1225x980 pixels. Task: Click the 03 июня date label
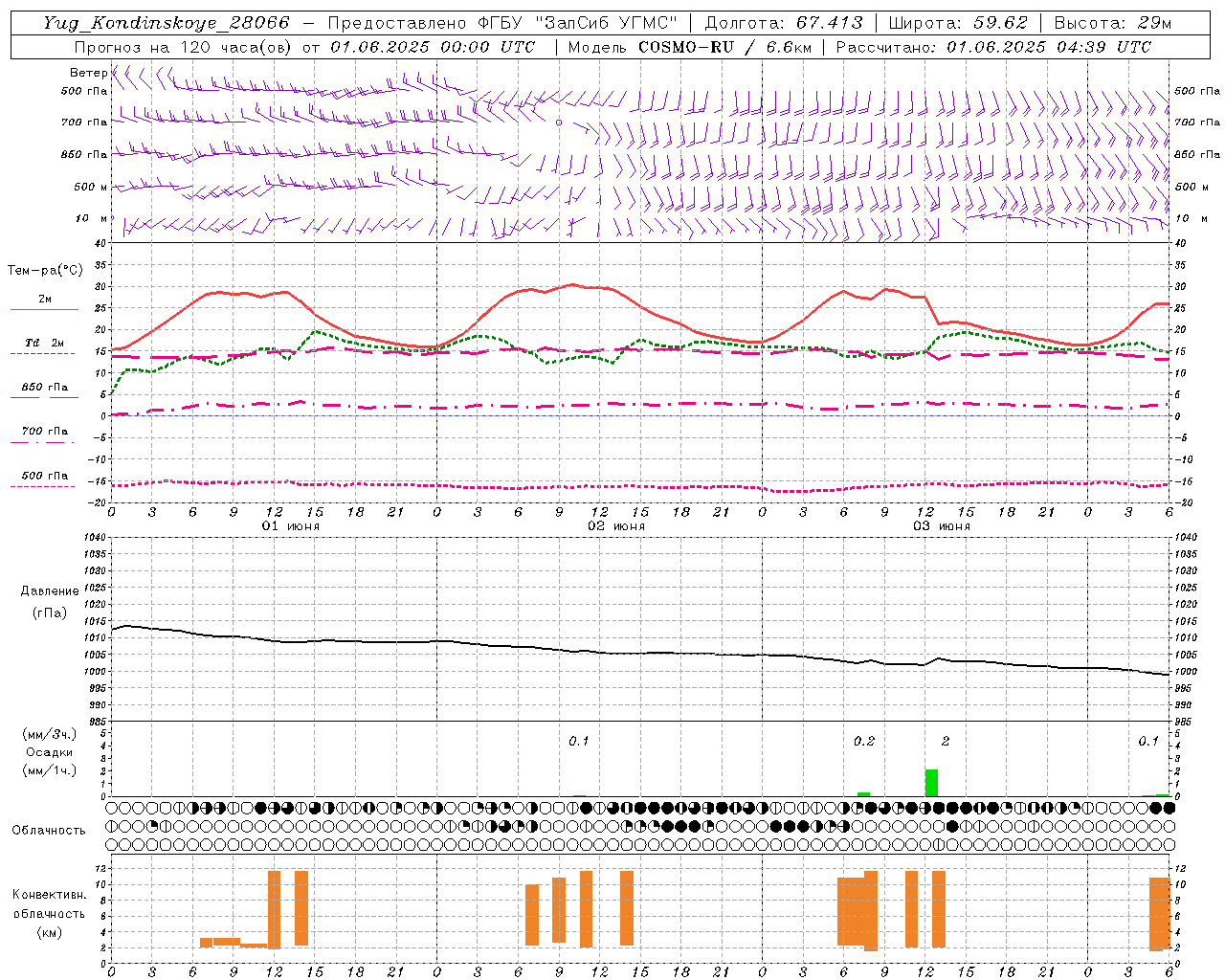942,526
